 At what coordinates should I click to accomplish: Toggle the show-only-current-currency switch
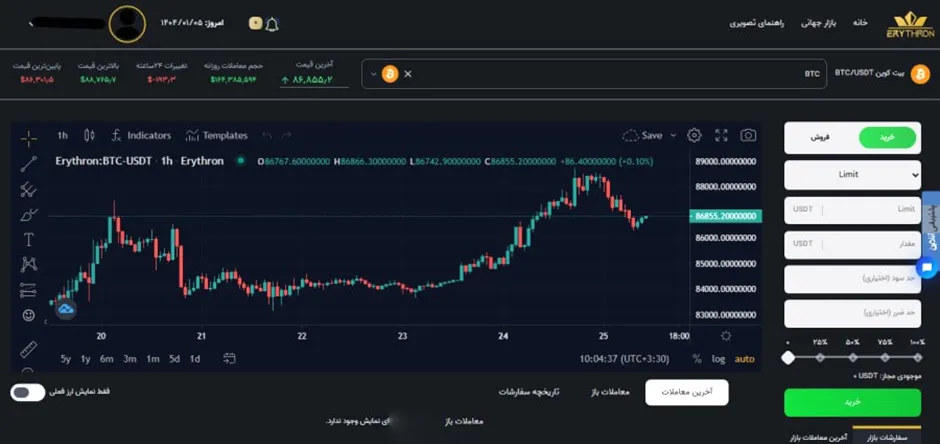pyautogui.click(x=28, y=392)
